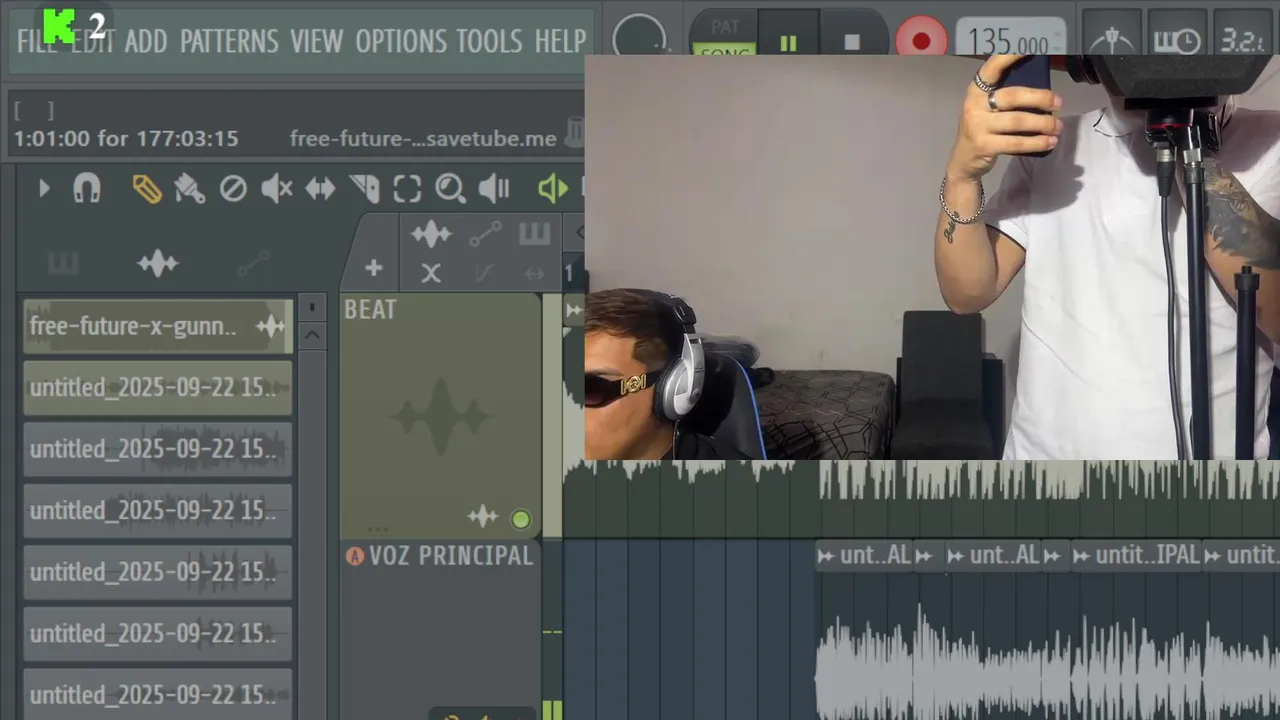This screenshot has height=720, width=1280.
Task: Click the bar 1 marker on timeline
Action: coord(569,273)
